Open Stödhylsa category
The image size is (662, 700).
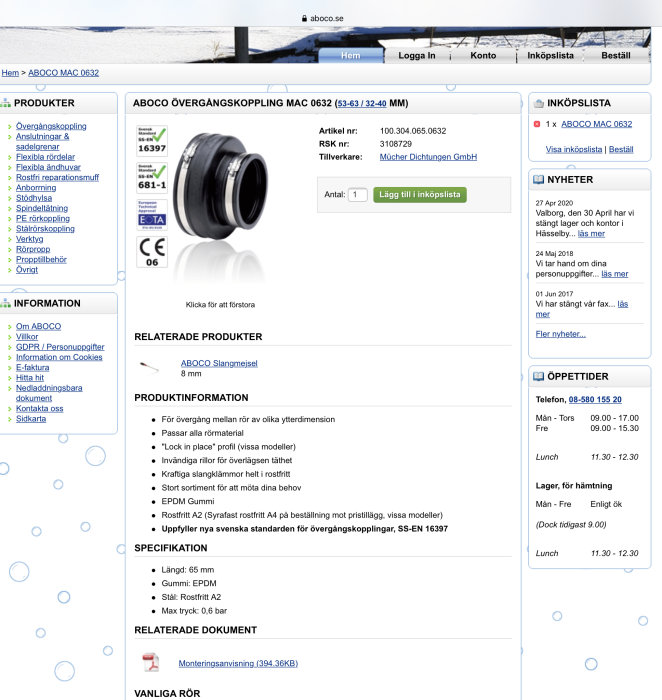pos(34,198)
